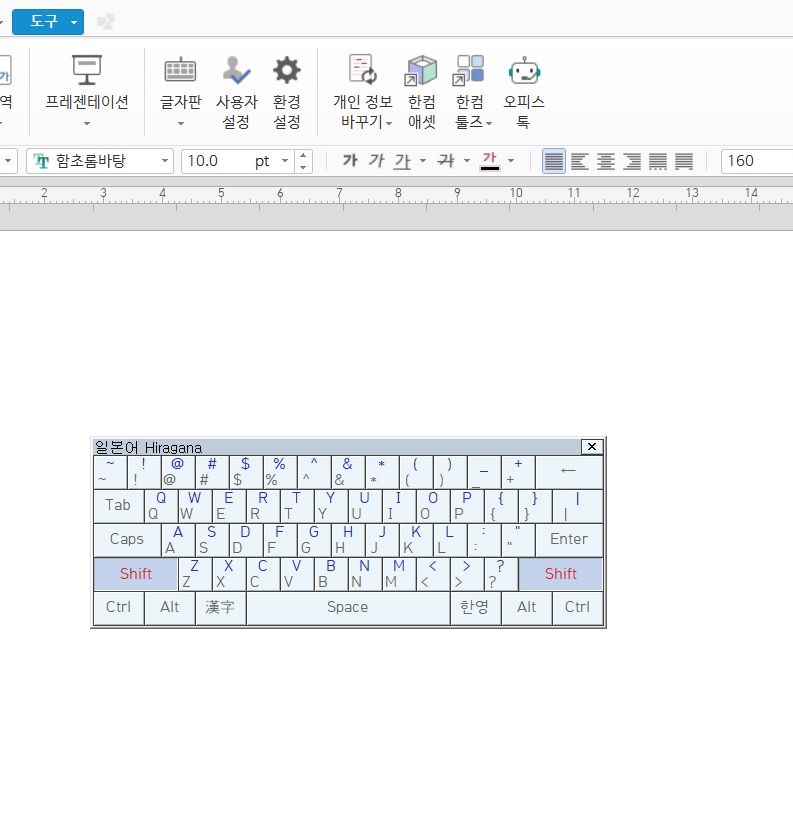Click right Shift key on virtual keyboard

561,573
